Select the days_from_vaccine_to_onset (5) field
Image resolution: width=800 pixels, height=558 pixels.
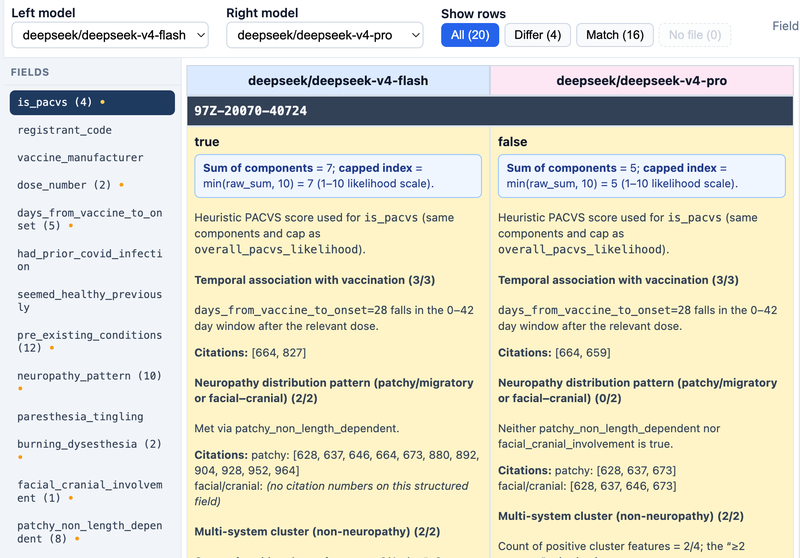(92, 219)
